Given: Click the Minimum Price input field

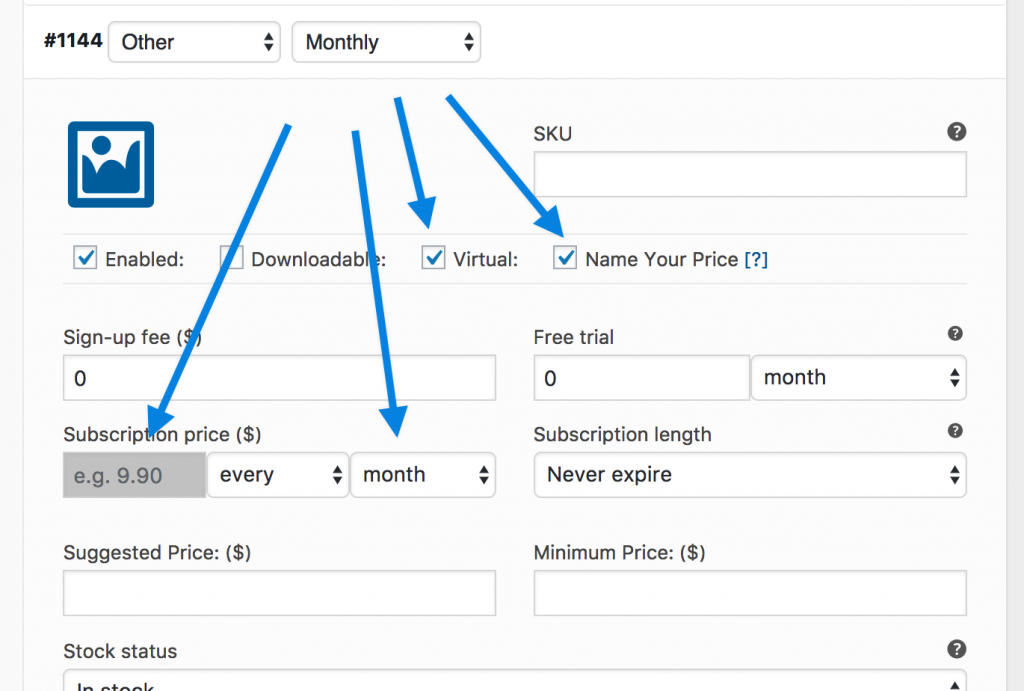Looking at the screenshot, I should (x=750, y=593).
